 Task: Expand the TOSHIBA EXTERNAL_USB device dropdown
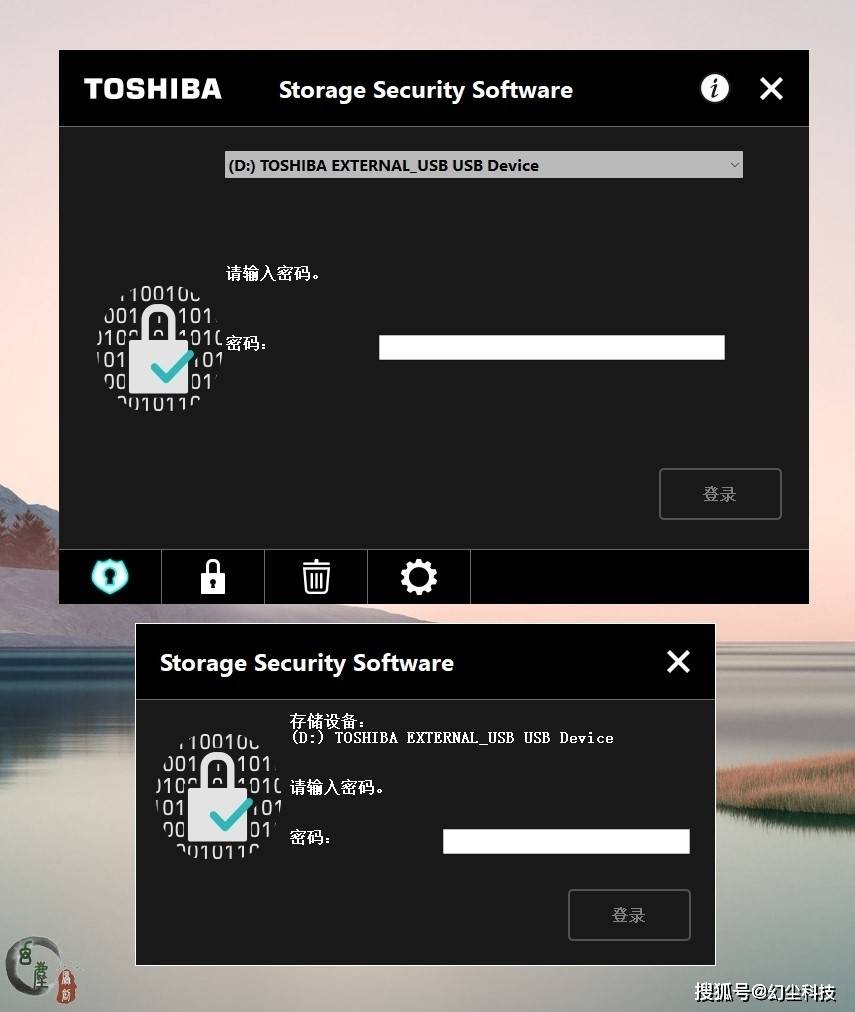pos(483,165)
